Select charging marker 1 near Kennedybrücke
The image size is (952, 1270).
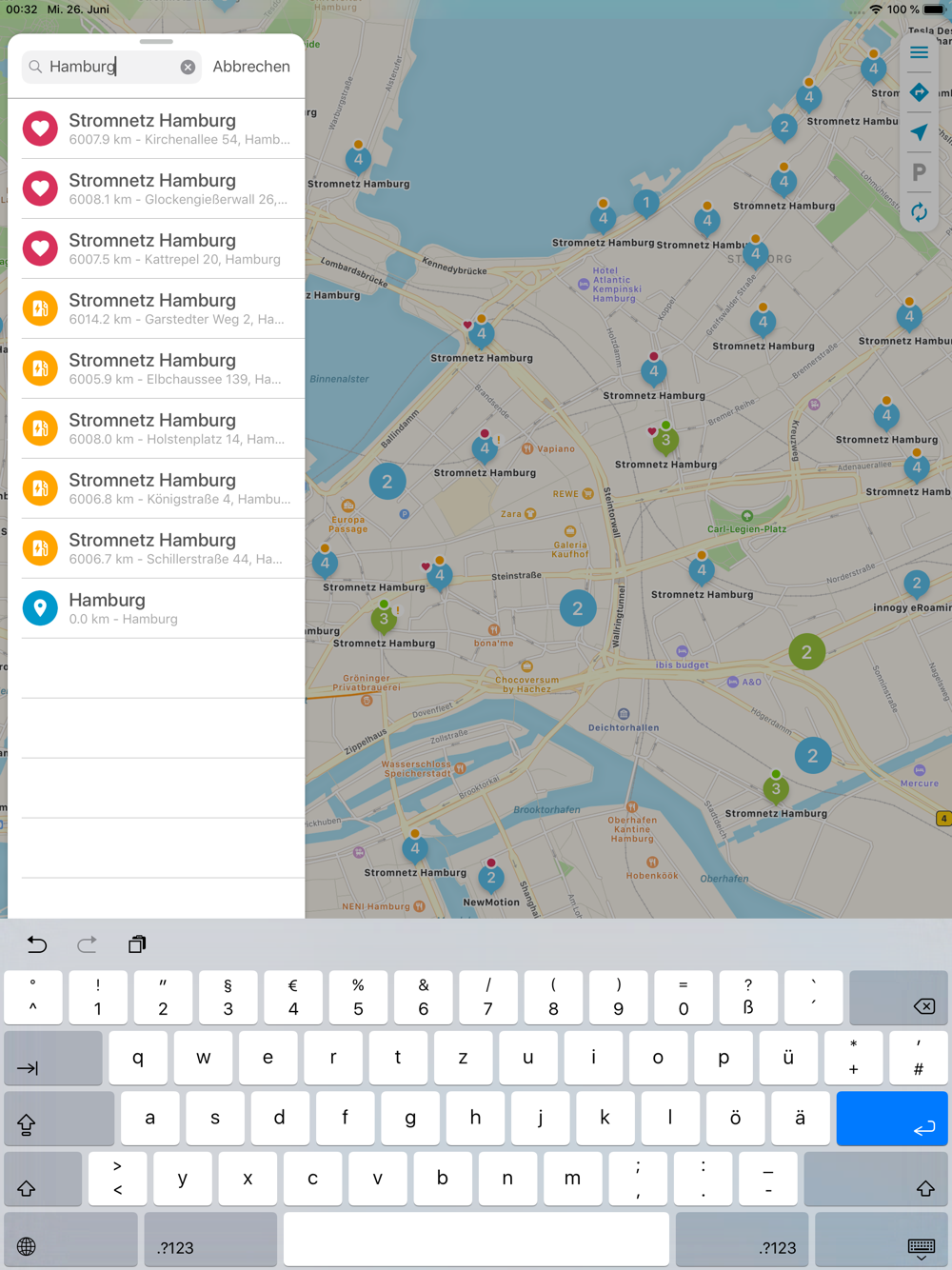(646, 202)
